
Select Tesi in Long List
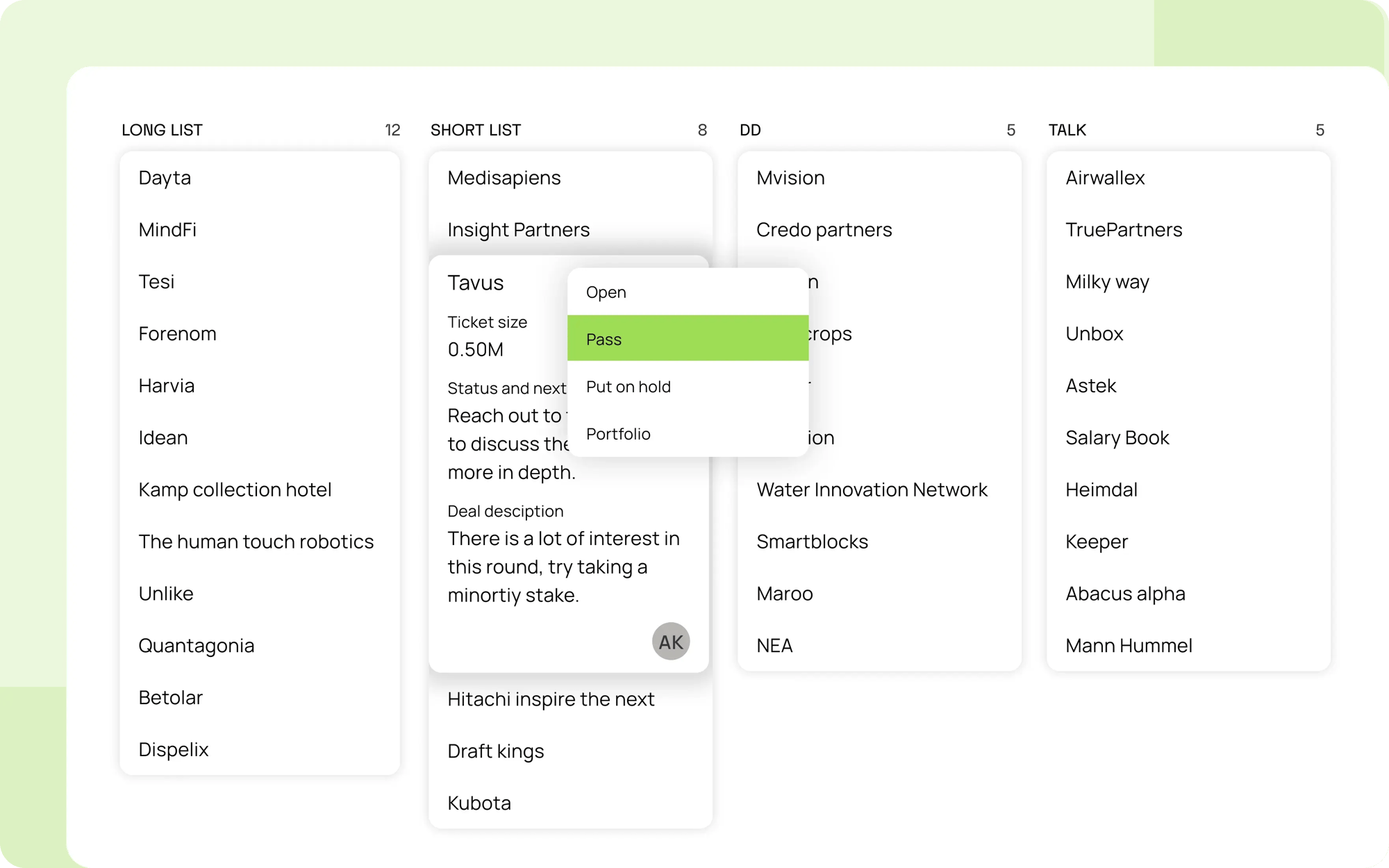click(x=156, y=282)
